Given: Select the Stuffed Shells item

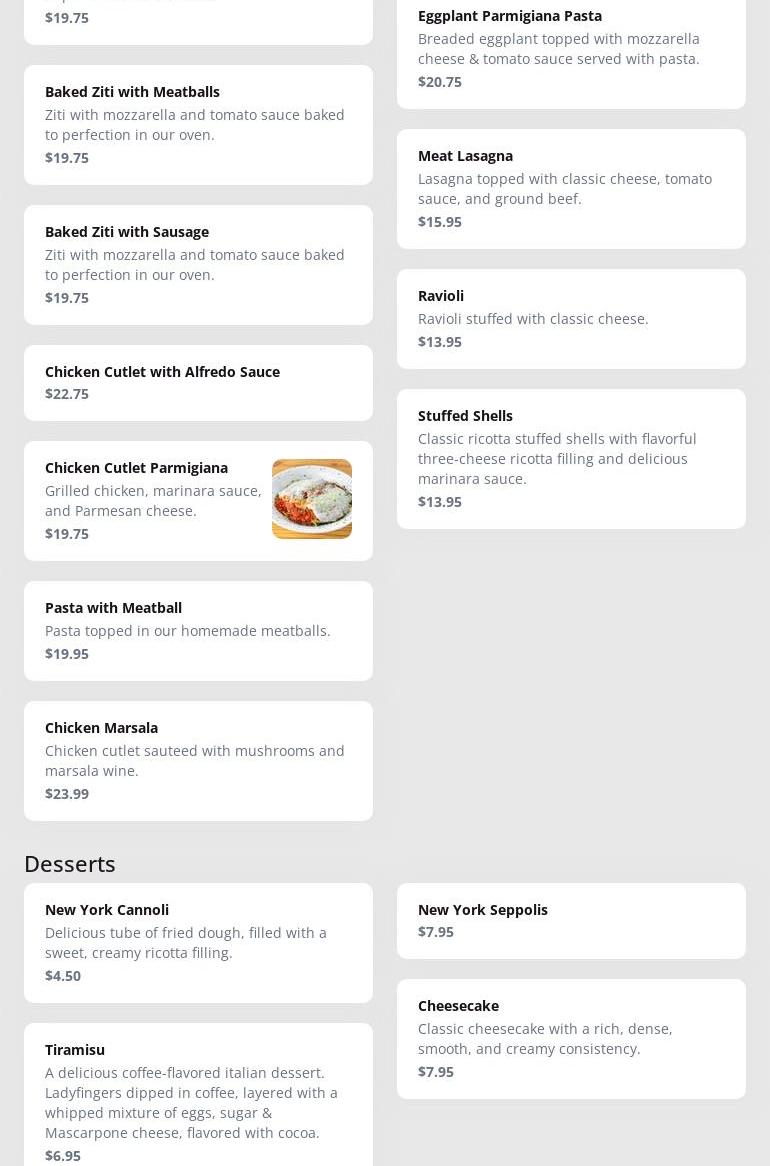Looking at the screenshot, I should point(571,459).
